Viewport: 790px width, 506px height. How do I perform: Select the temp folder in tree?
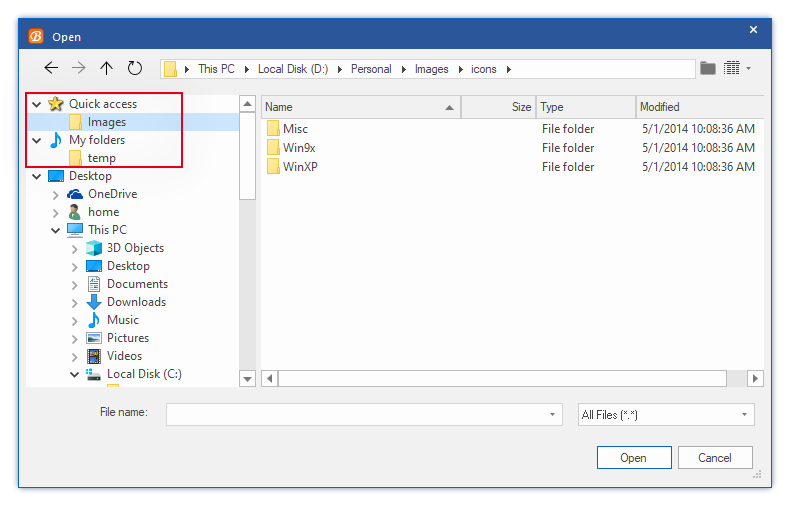point(102,158)
